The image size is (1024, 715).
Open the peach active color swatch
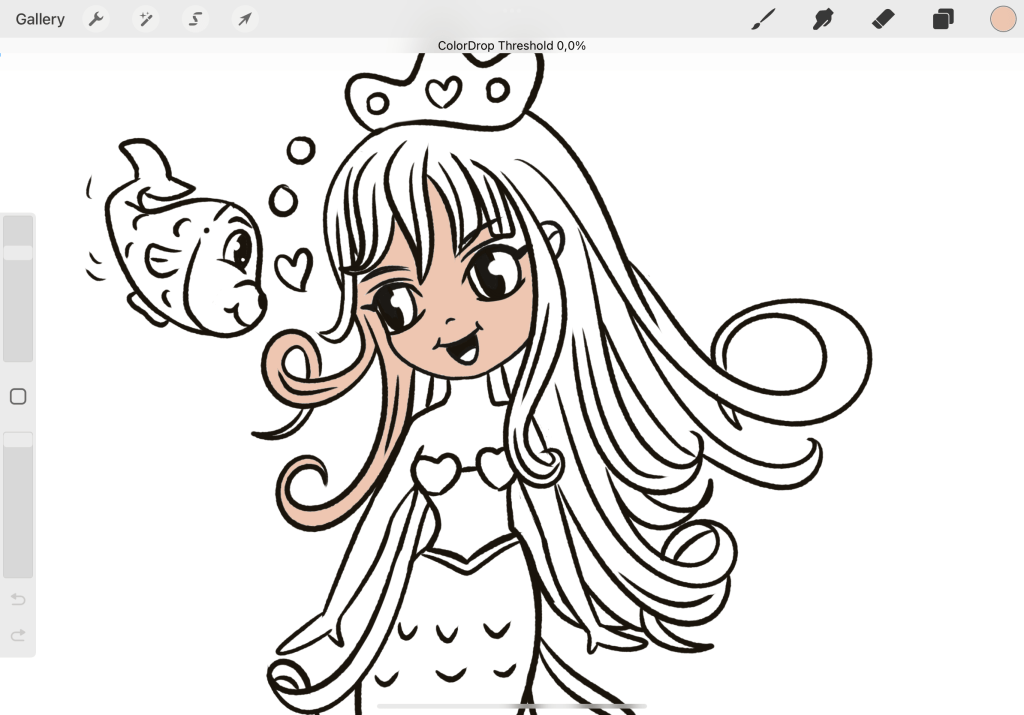pyautogui.click(x=1002, y=19)
